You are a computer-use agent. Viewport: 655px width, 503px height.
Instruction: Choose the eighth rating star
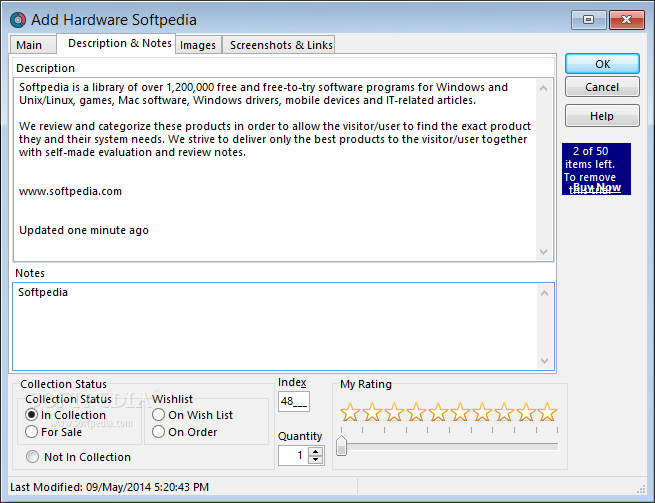click(504, 412)
